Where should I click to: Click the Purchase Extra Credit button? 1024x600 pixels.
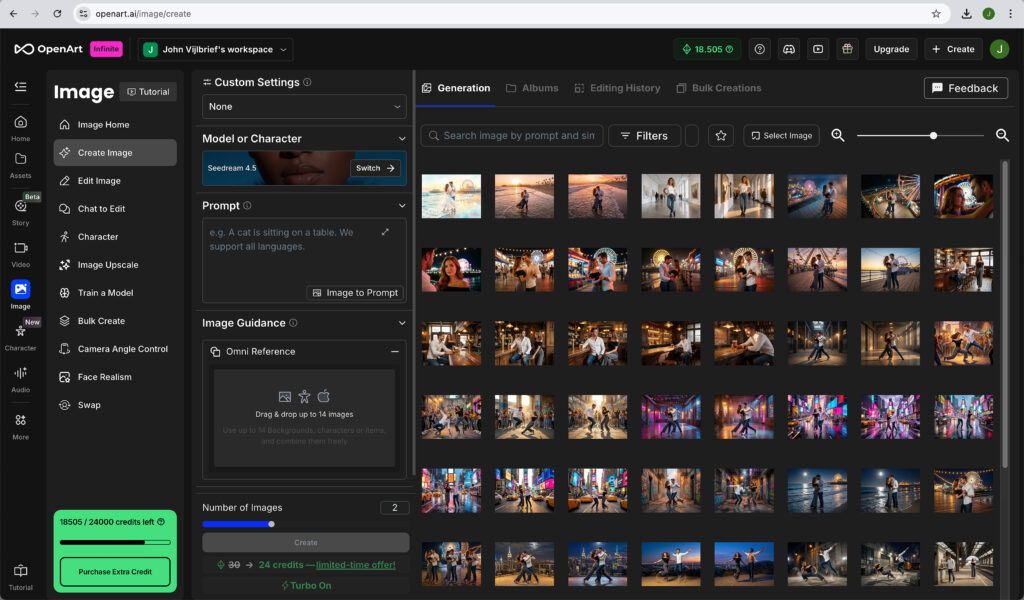coord(115,572)
